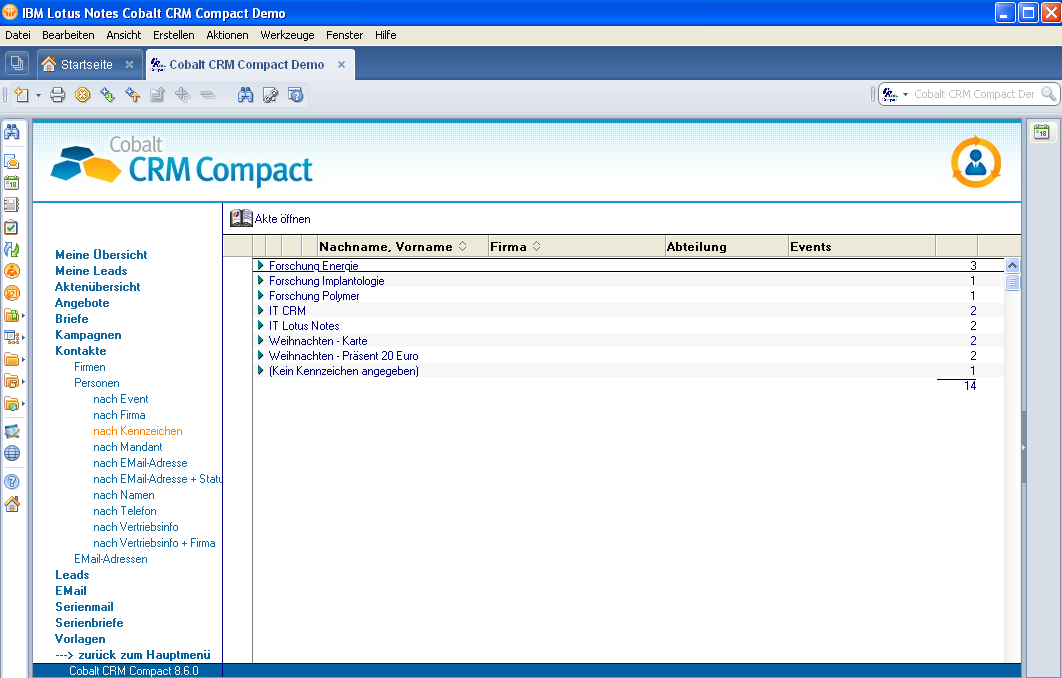1062x678 pixels.
Task: Open the Erstellen menu
Action: point(173,35)
